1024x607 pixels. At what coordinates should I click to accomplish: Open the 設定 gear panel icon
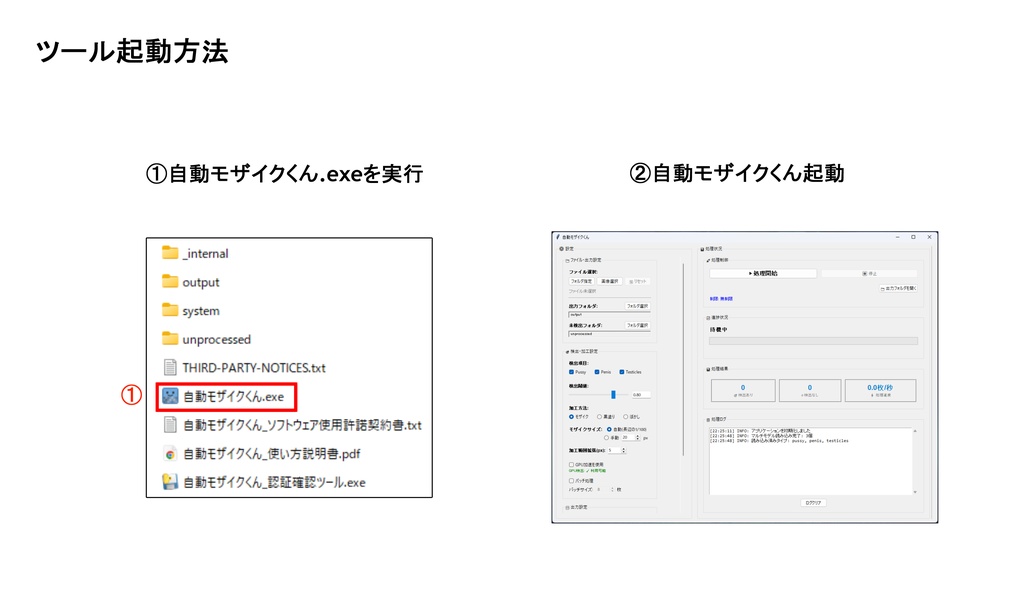pos(561,248)
